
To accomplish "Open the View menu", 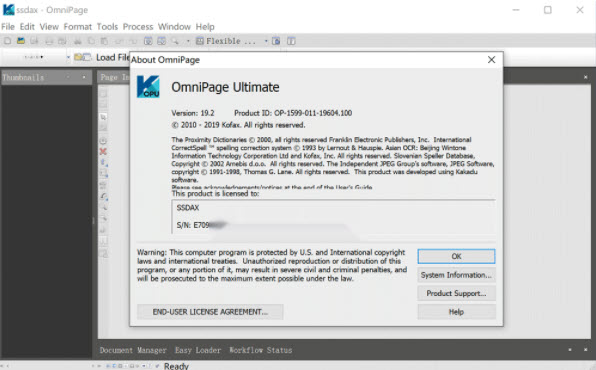I will (49, 27).
